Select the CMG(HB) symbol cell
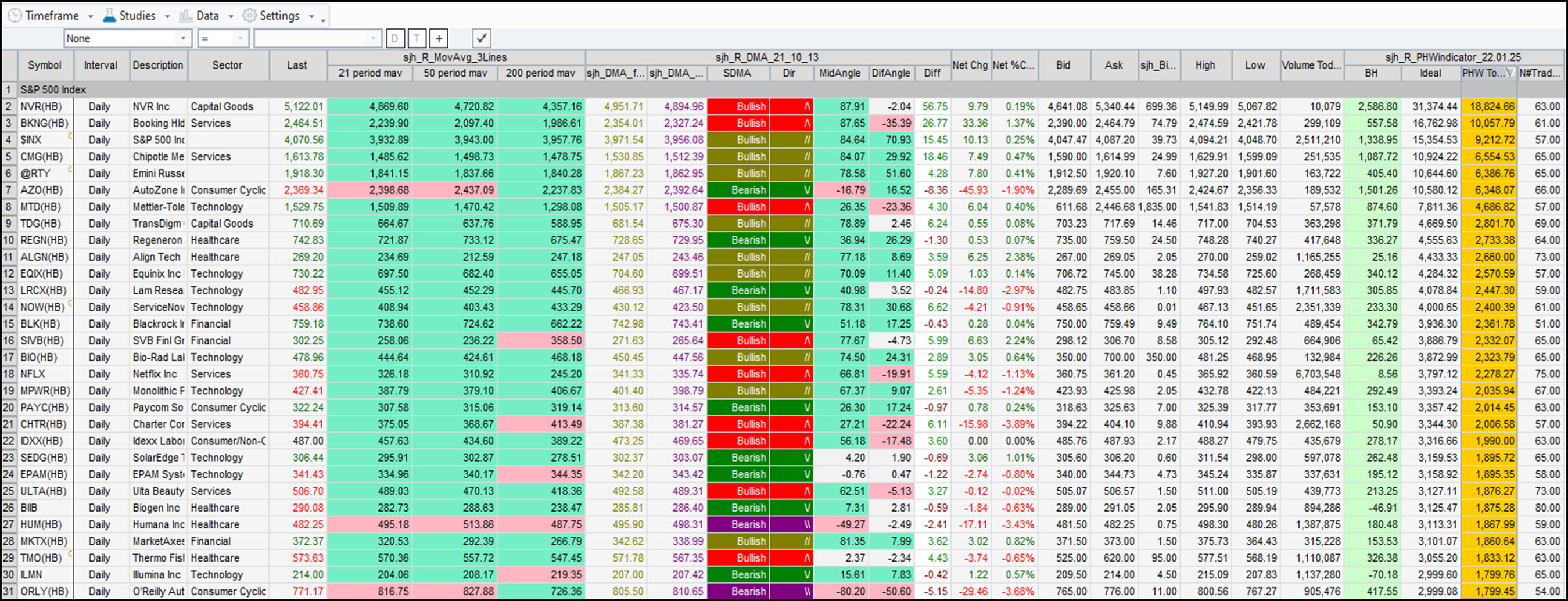 tap(45, 156)
